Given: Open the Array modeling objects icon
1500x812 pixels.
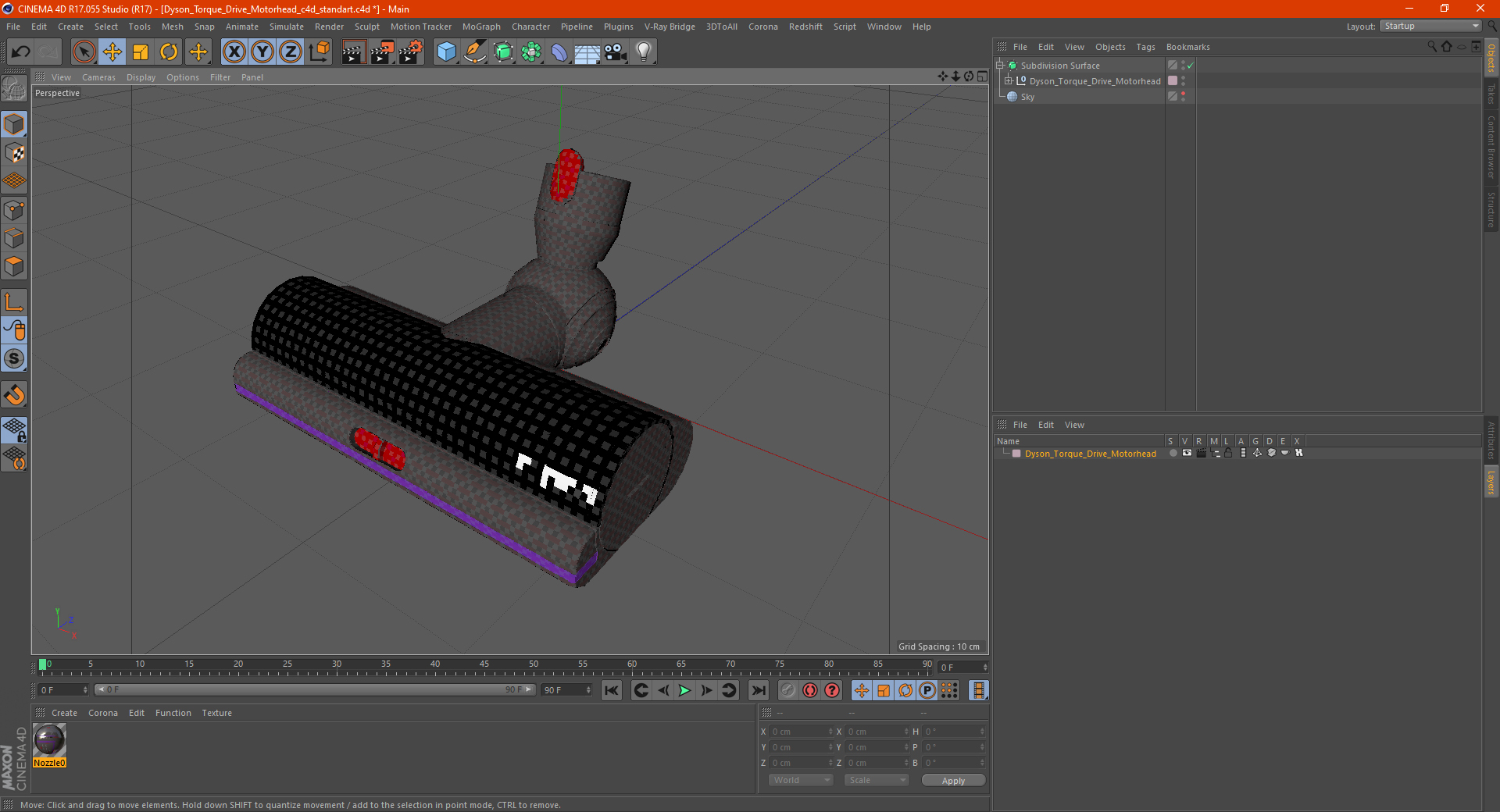Looking at the screenshot, I should [x=531, y=52].
